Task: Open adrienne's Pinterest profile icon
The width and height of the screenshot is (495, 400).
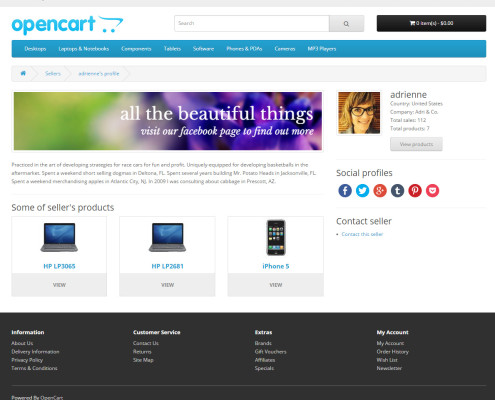Action: [415, 191]
